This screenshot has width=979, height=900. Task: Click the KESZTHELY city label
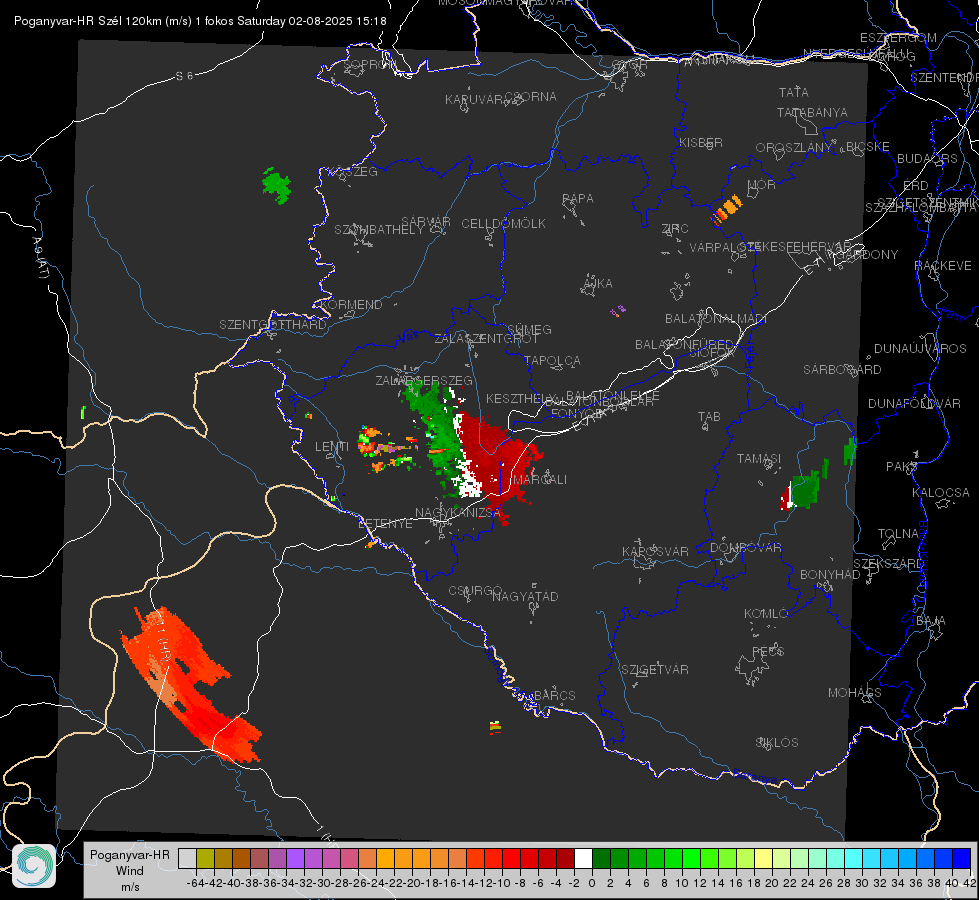(x=519, y=398)
